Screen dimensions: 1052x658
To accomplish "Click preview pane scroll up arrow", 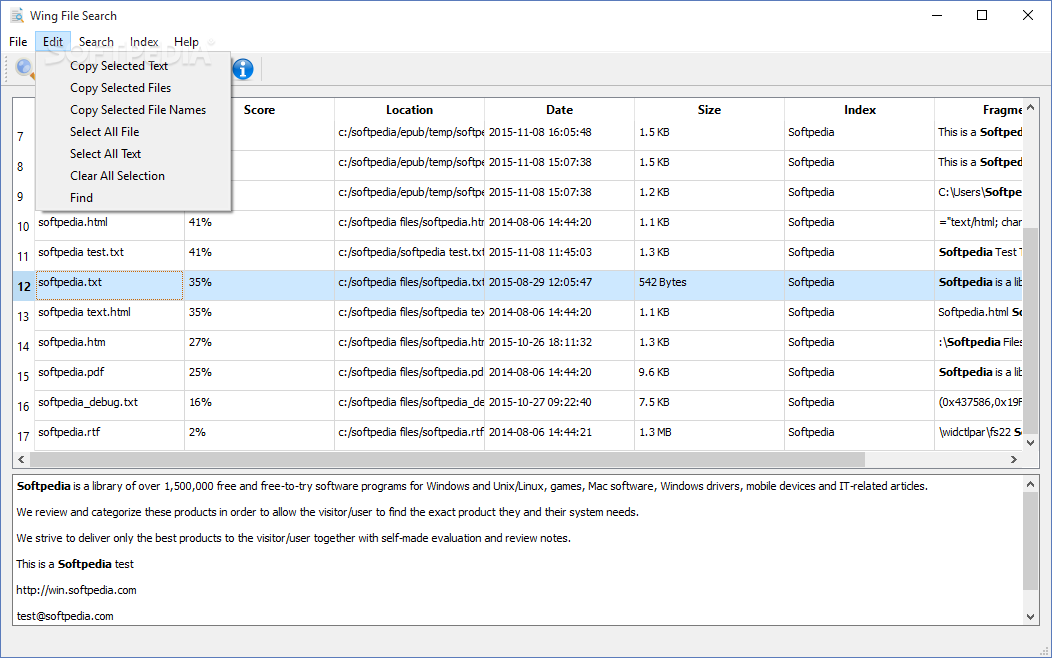I will coord(1031,484).
